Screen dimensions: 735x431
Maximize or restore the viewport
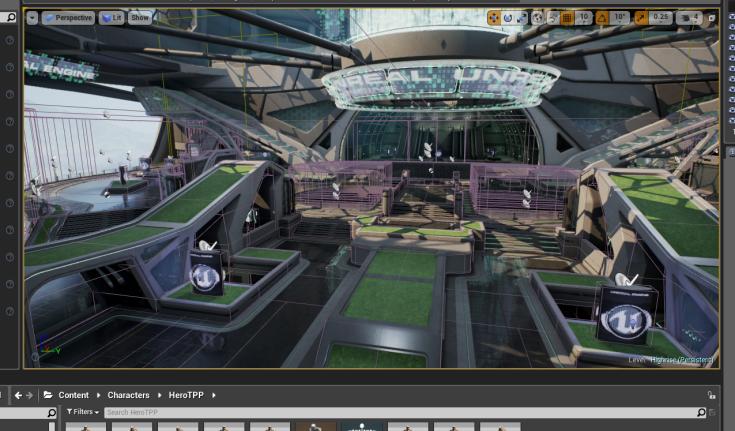(711, 18)
